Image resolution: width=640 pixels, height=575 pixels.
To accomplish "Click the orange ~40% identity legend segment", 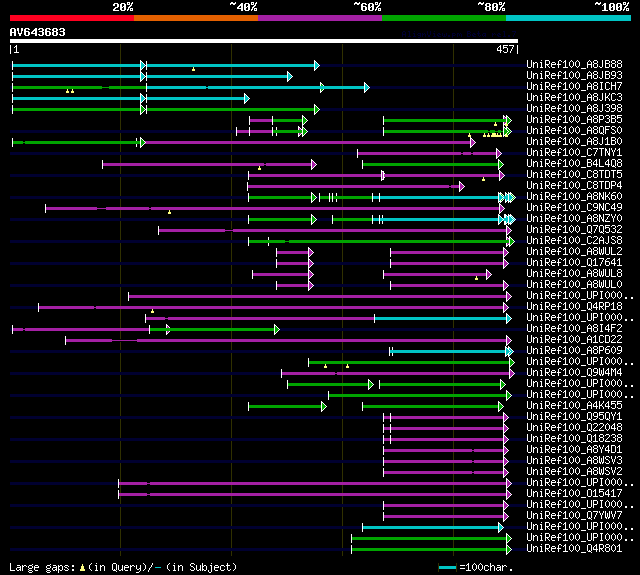I will pyautogui.click(x=196, y=18).
